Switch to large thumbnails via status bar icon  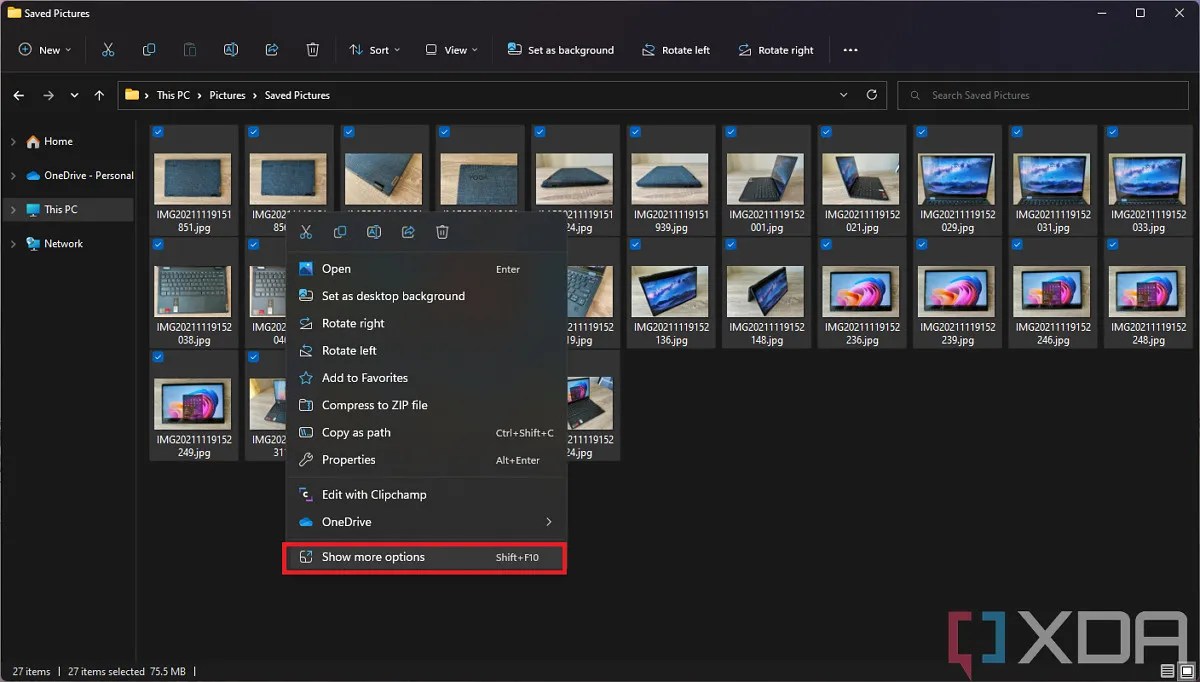1185,671
